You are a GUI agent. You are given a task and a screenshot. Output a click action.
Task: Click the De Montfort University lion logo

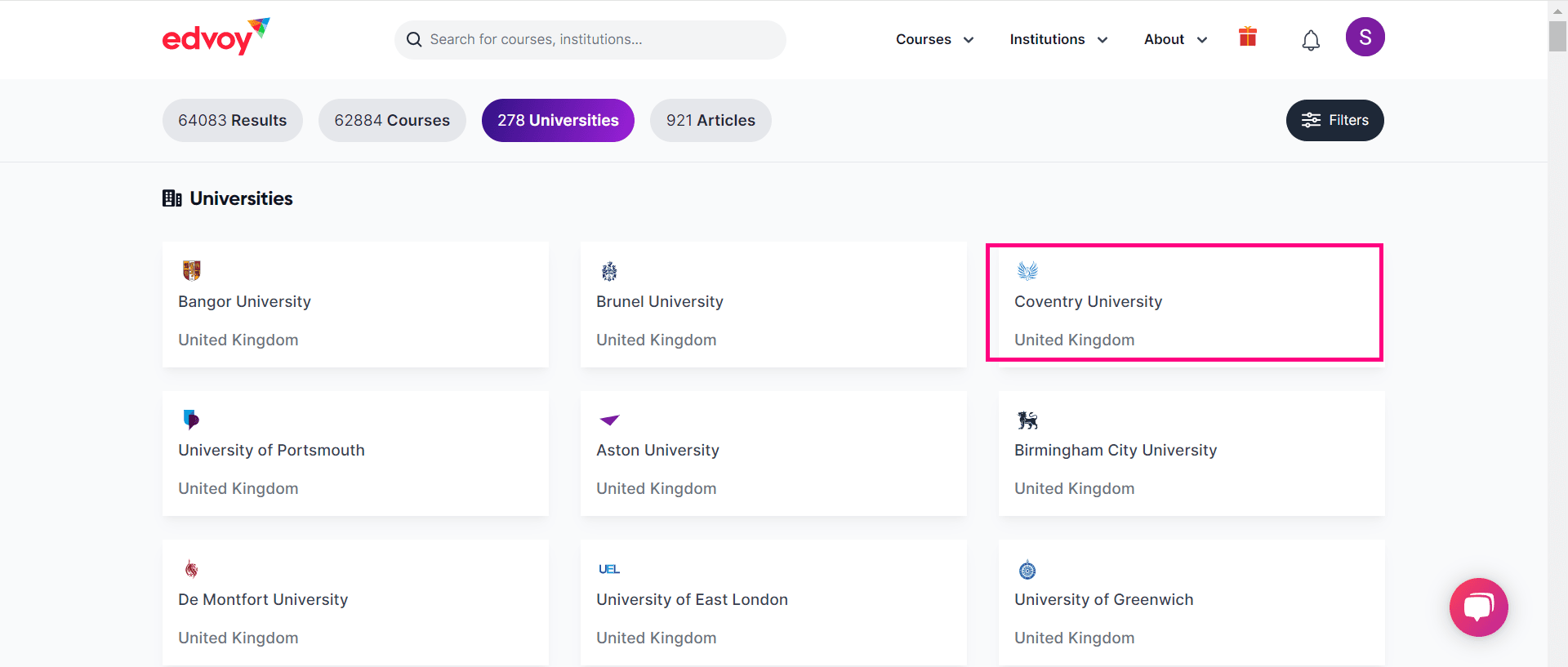[x=191, y=569]
